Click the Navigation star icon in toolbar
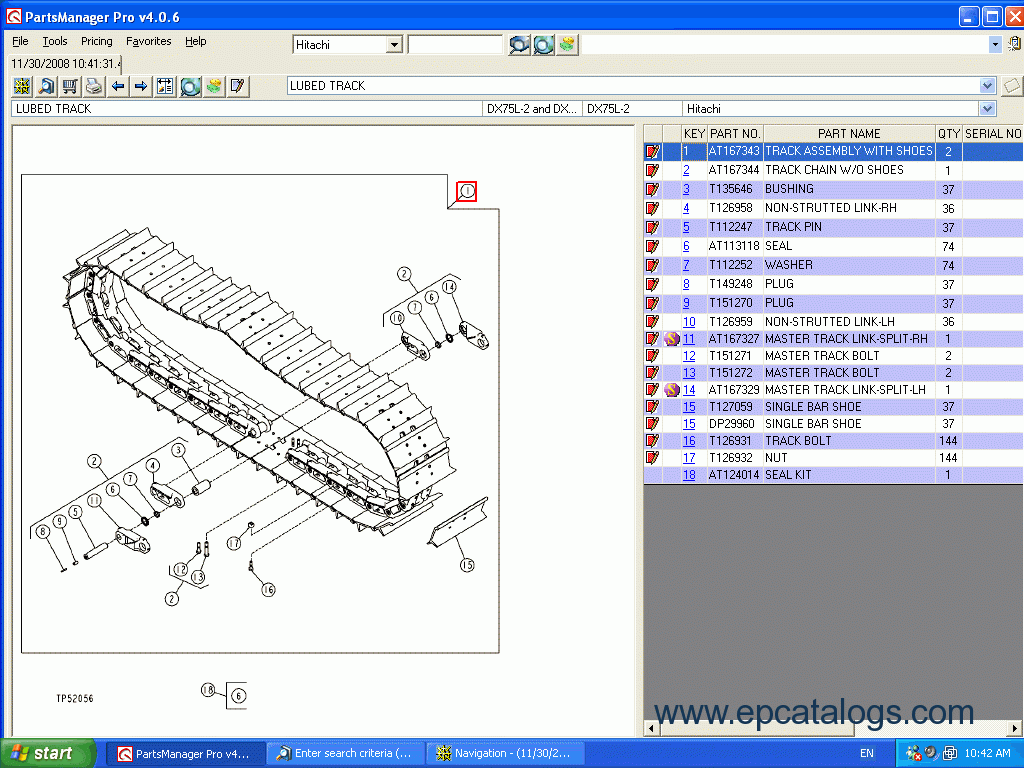The height and width of the screenshot is (768, 1024). point(22,86)
